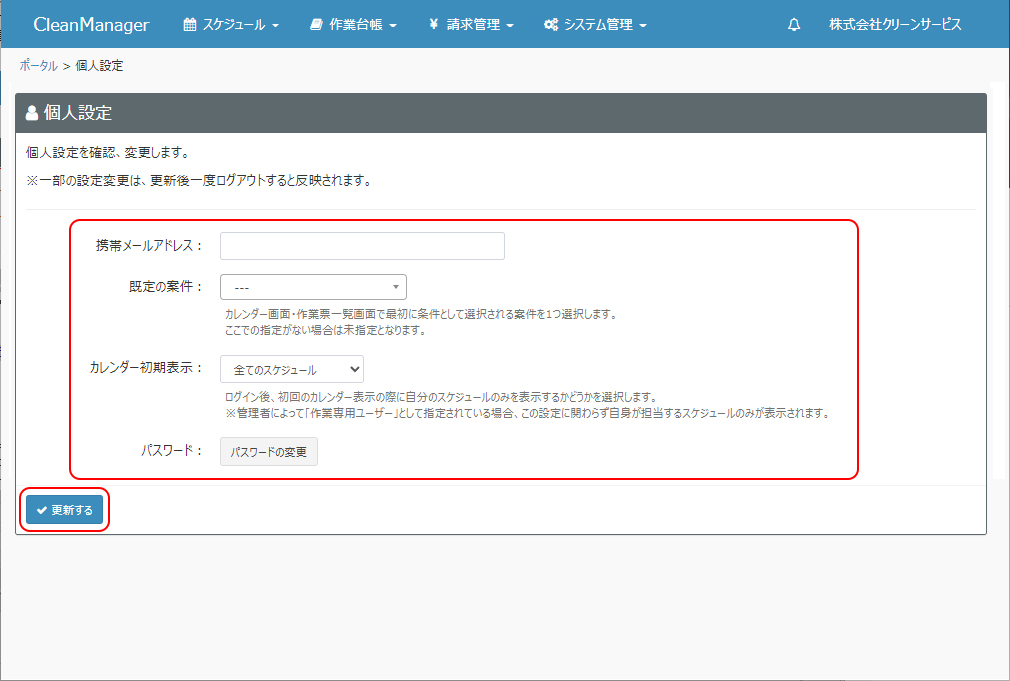
Task: Expand the 既定の案件 dropdown
Action: pos(313,287)
